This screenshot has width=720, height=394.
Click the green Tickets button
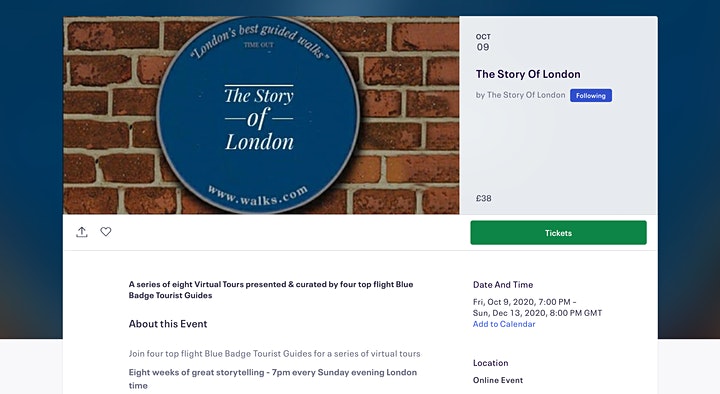(558, 233)
